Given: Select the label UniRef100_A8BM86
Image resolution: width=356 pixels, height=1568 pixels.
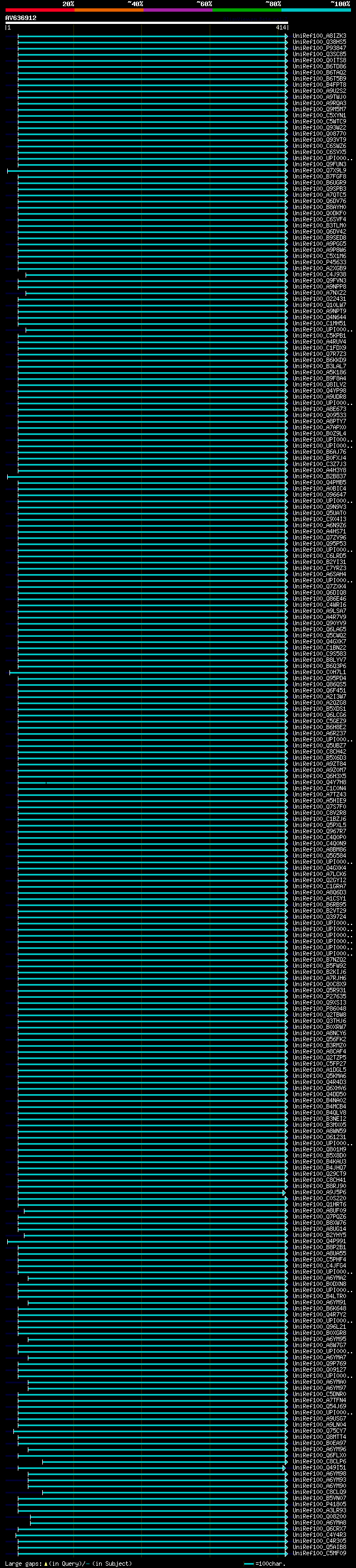Looking at the screenshot, I should (319, 850).
